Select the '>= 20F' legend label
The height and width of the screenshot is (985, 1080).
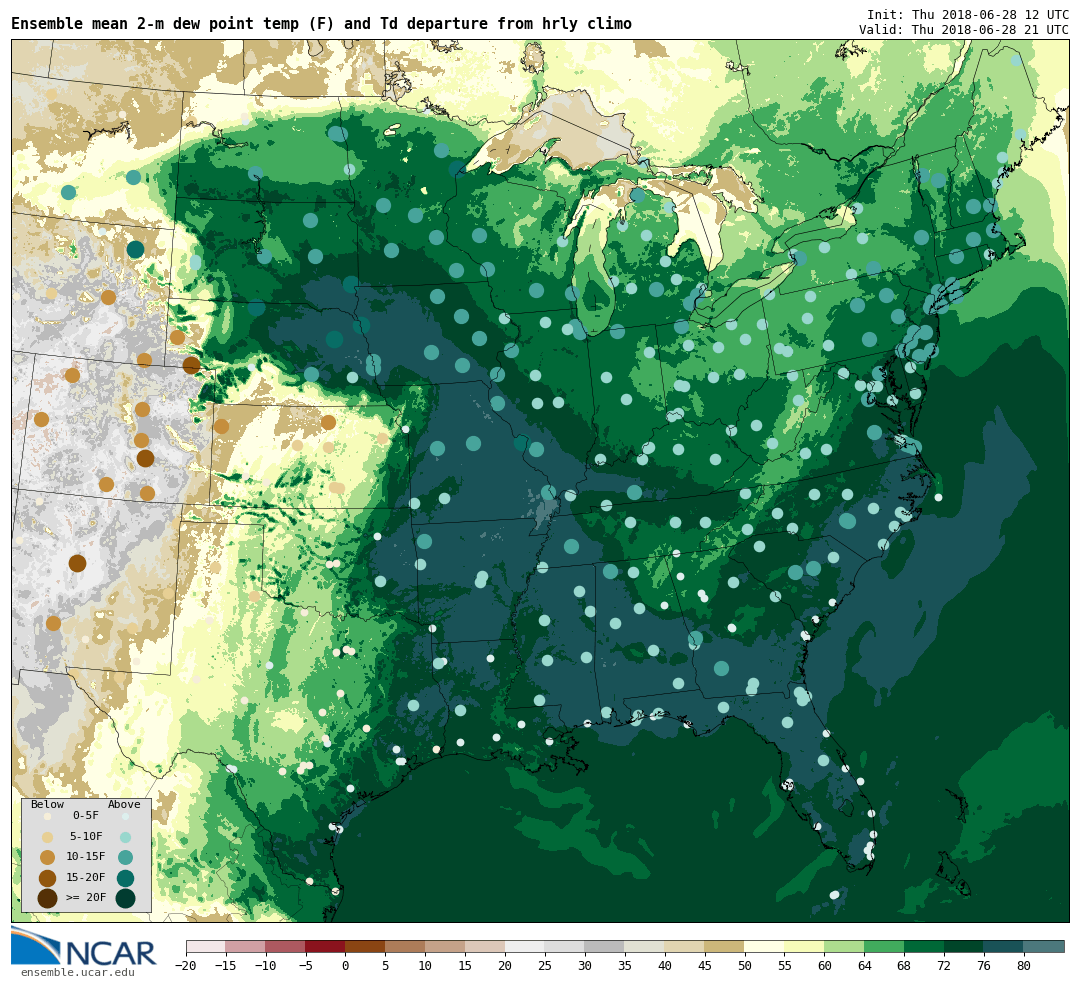point(86,898)
